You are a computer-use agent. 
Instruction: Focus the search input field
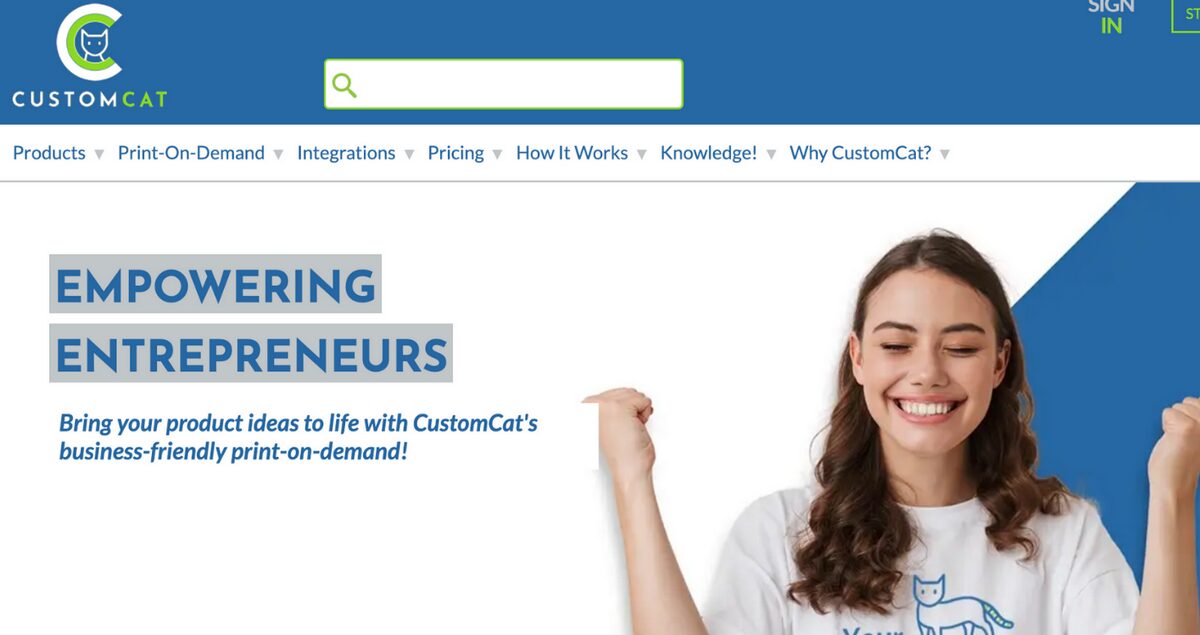tap(503, 84)
